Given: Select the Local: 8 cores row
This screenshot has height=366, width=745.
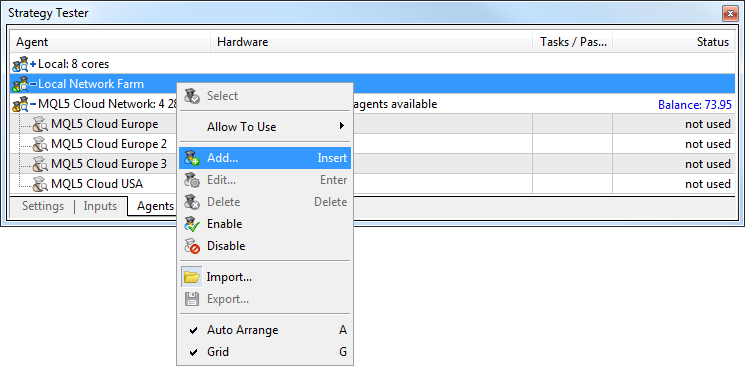Looking at the screenshot, I should (372, 64).
